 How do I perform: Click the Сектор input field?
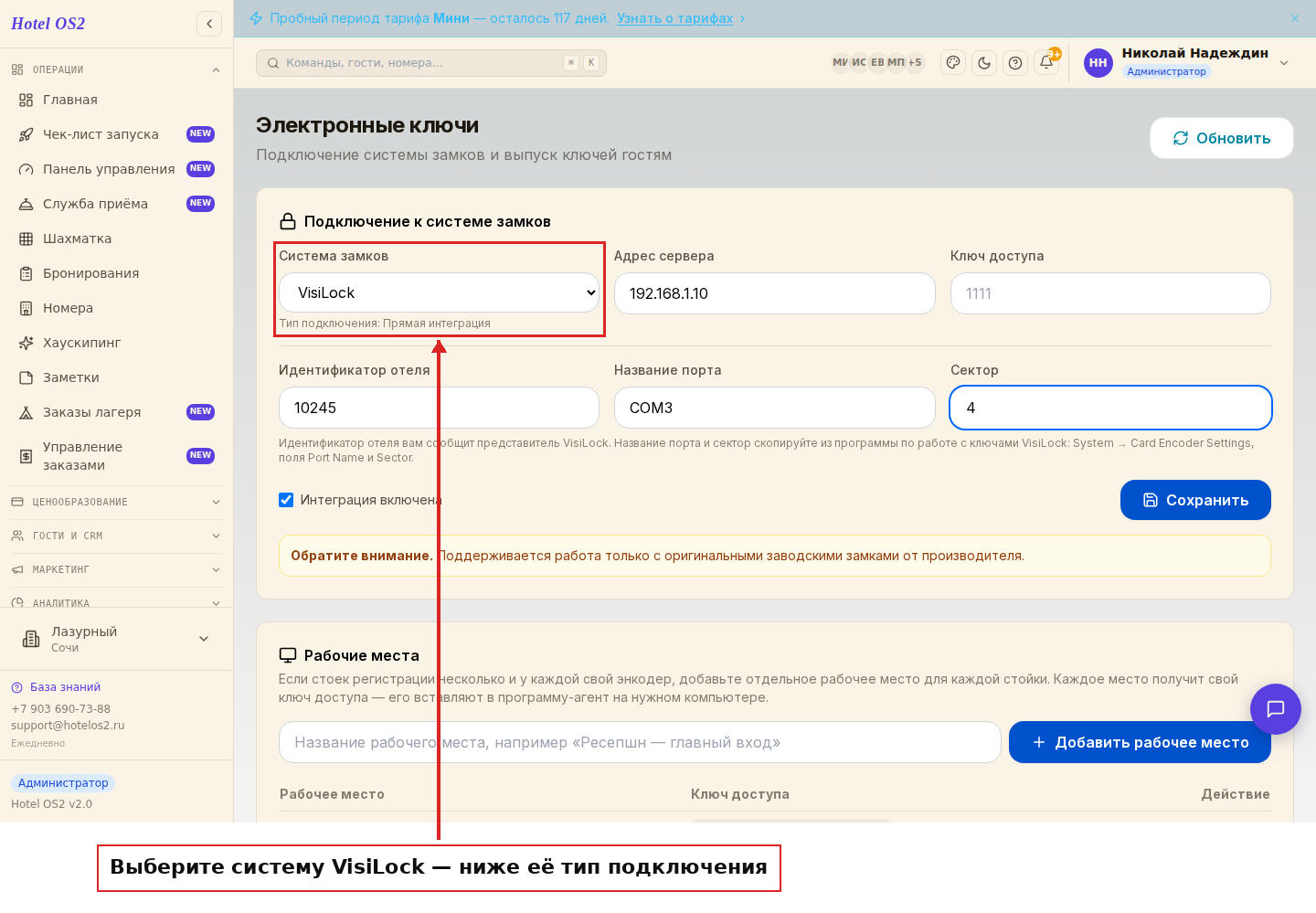tap(1110, 408)
